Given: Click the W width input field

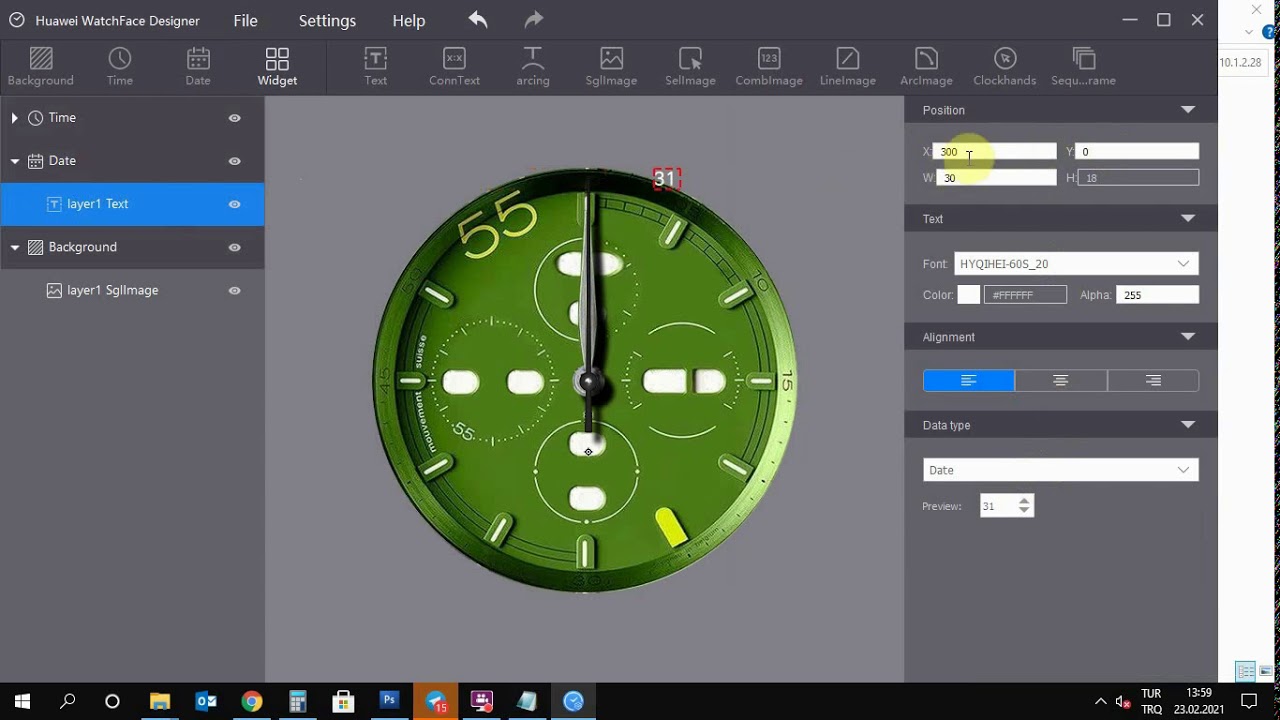Looking at the screenshot, I should (x=995, y=178).
